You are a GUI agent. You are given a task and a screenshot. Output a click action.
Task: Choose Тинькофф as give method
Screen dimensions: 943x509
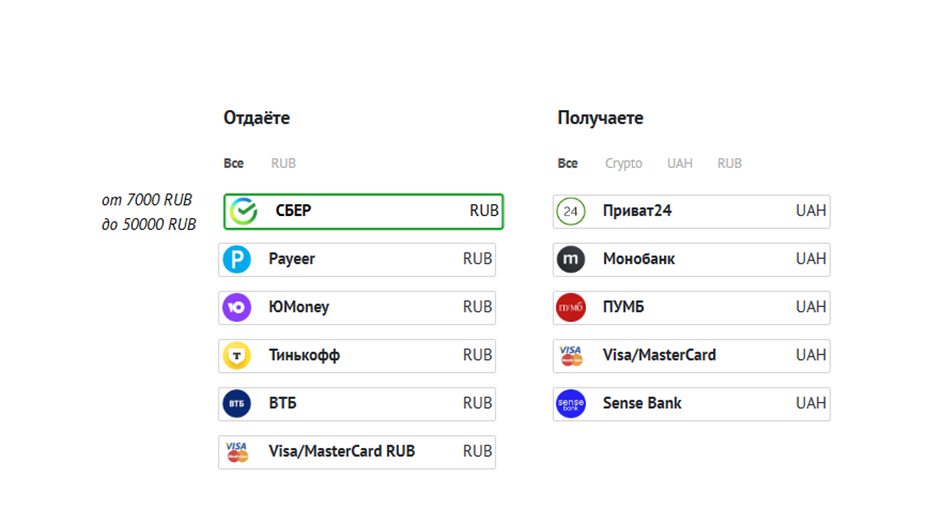tap(357, 356)
